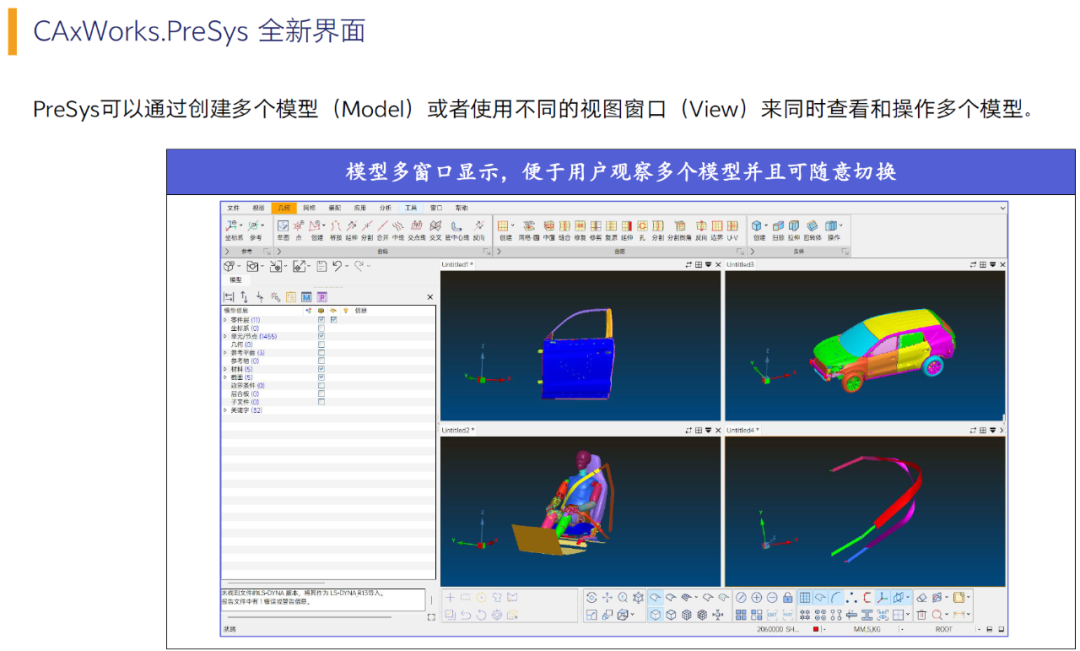The width and height of the screenshot is (1080, 651).
Task: Activate the Untitled3 view window title
Action: coord(740,265)
